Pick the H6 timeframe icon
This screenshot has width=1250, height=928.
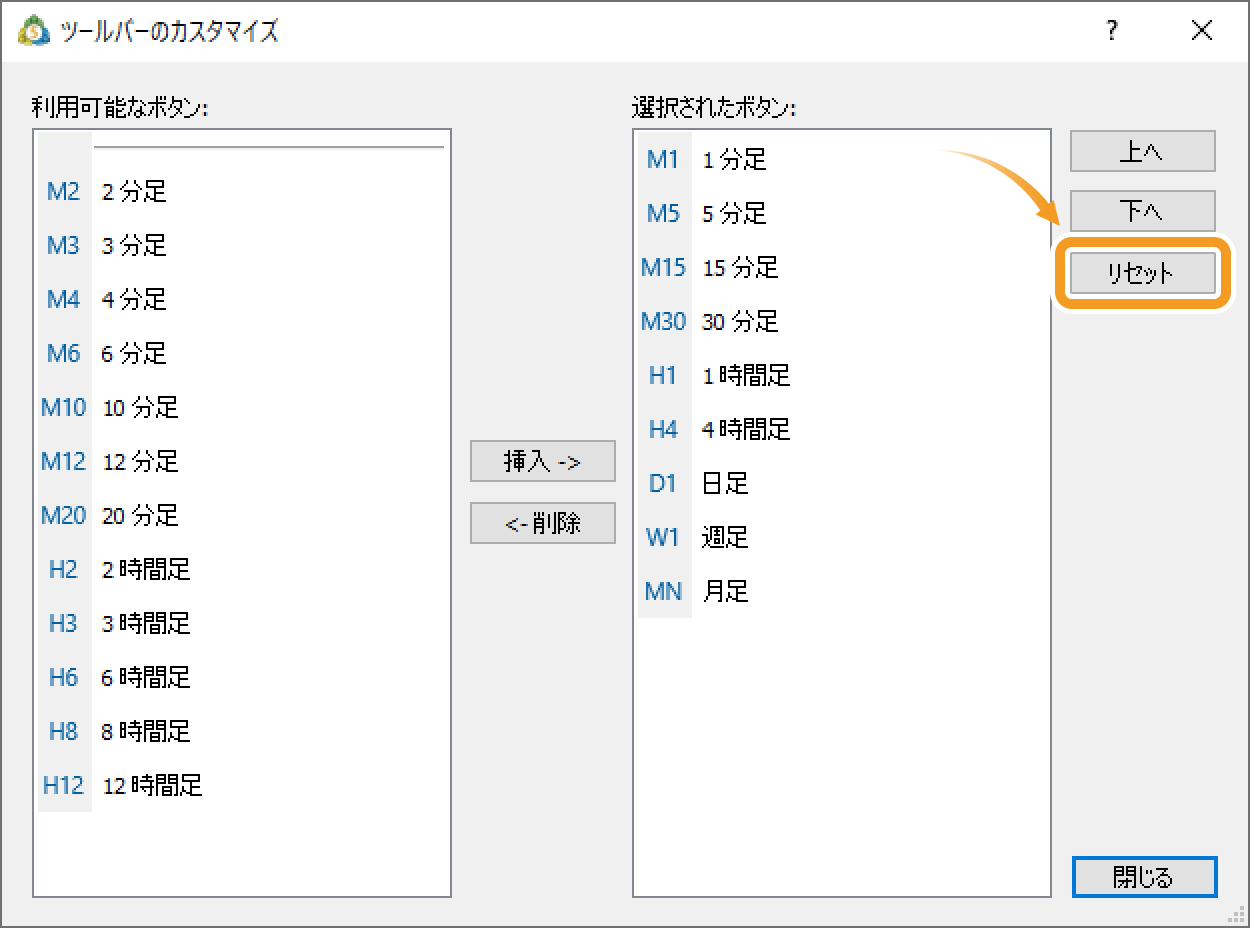click(63, 678)
